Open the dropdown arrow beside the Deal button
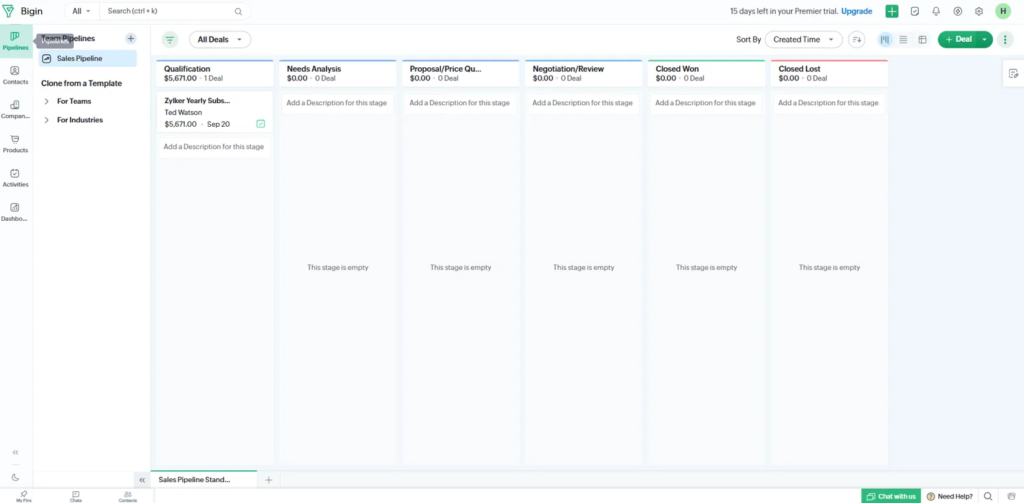 click(984, 39)
